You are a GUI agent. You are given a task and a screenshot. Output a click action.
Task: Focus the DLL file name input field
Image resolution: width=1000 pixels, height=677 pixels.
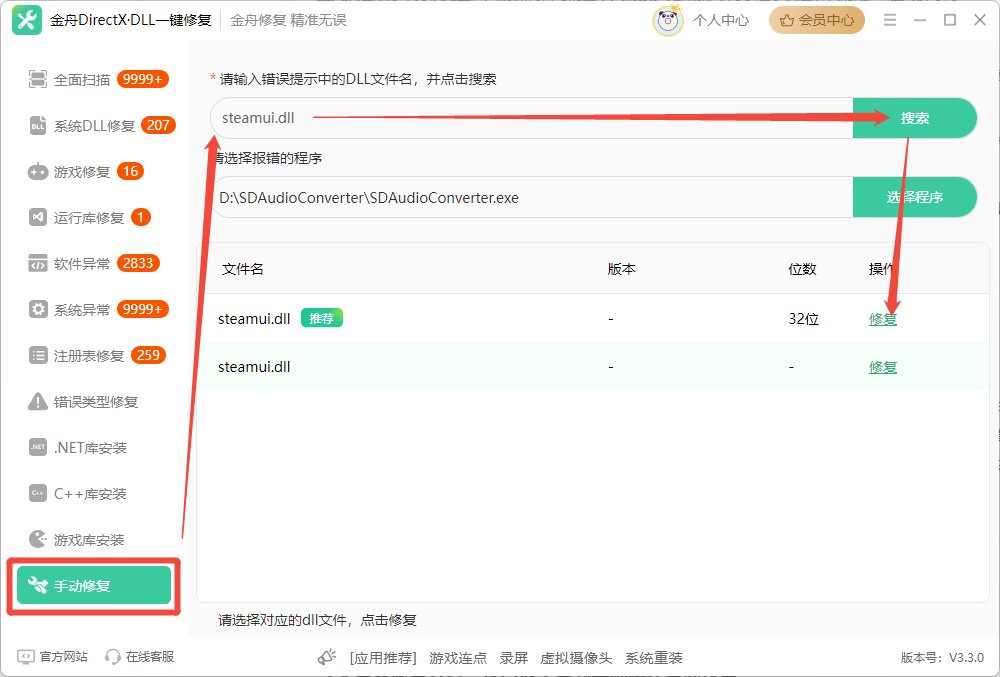[x=532, y=118]
